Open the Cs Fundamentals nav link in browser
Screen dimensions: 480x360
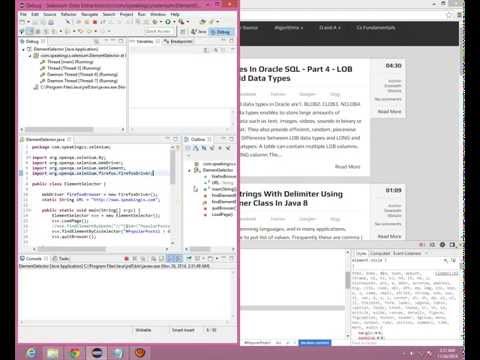(x=376, y=28)
